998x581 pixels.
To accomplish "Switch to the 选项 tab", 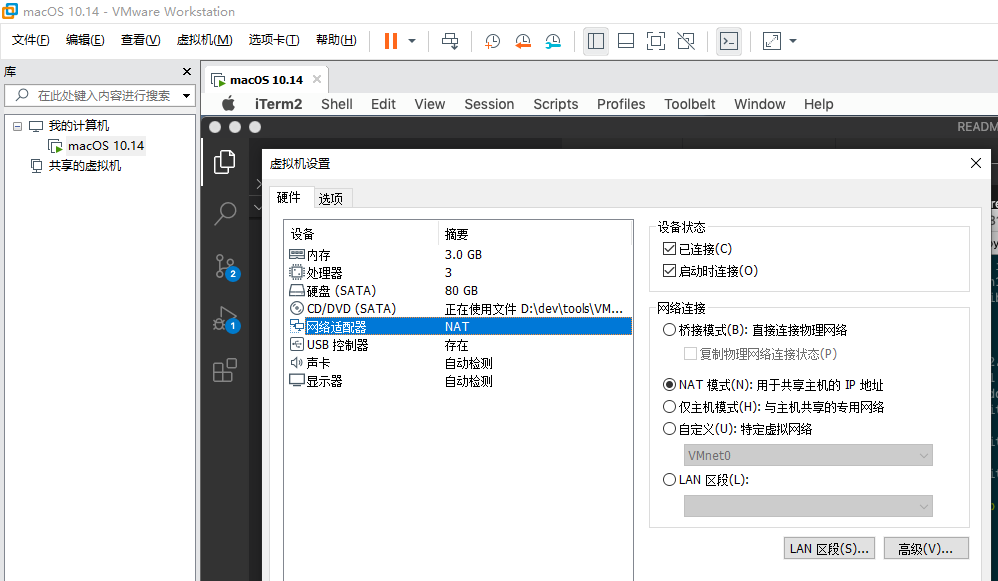I will coord(331,199).
